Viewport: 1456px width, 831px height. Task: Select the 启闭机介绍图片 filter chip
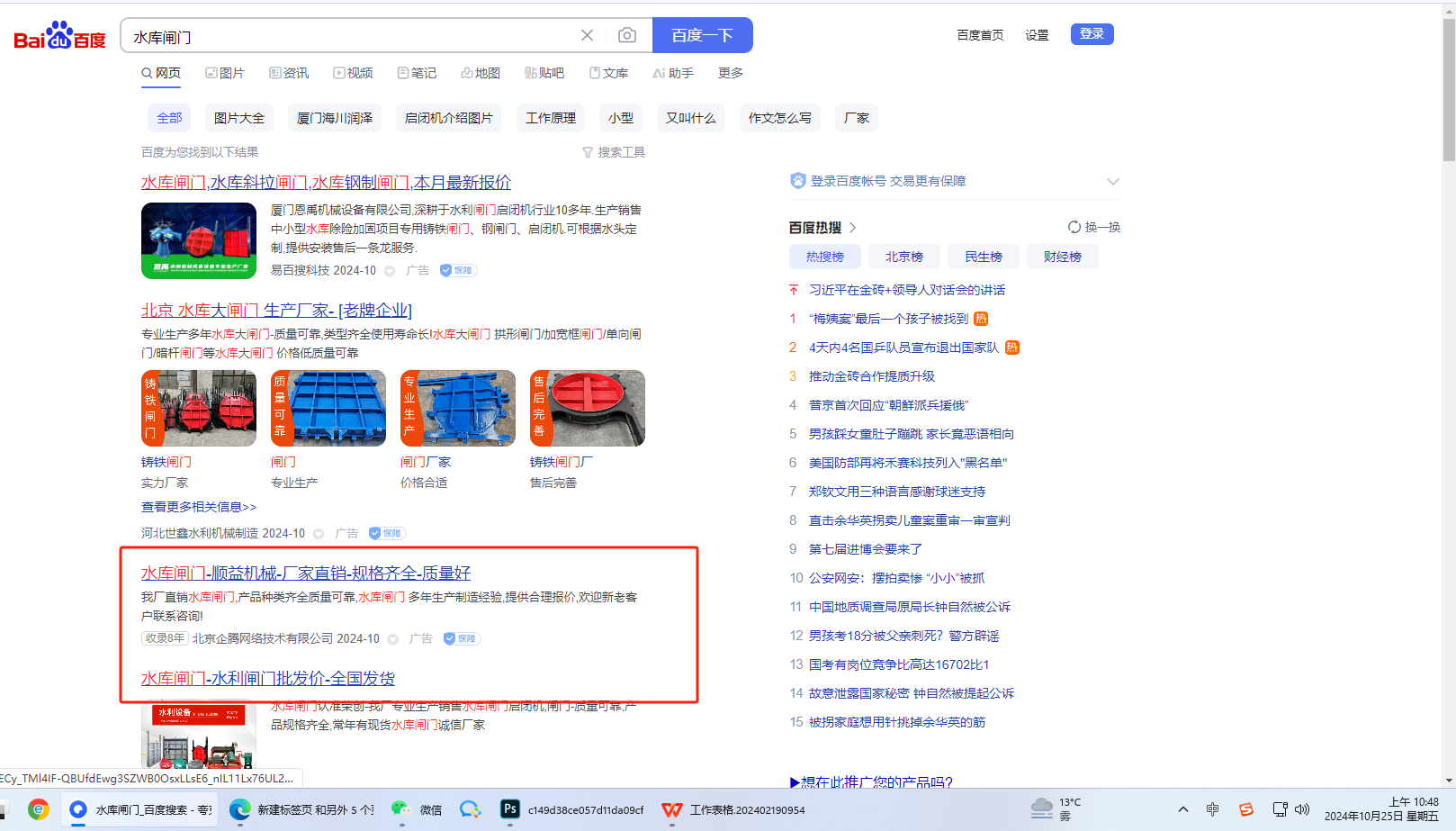(449, 118)
